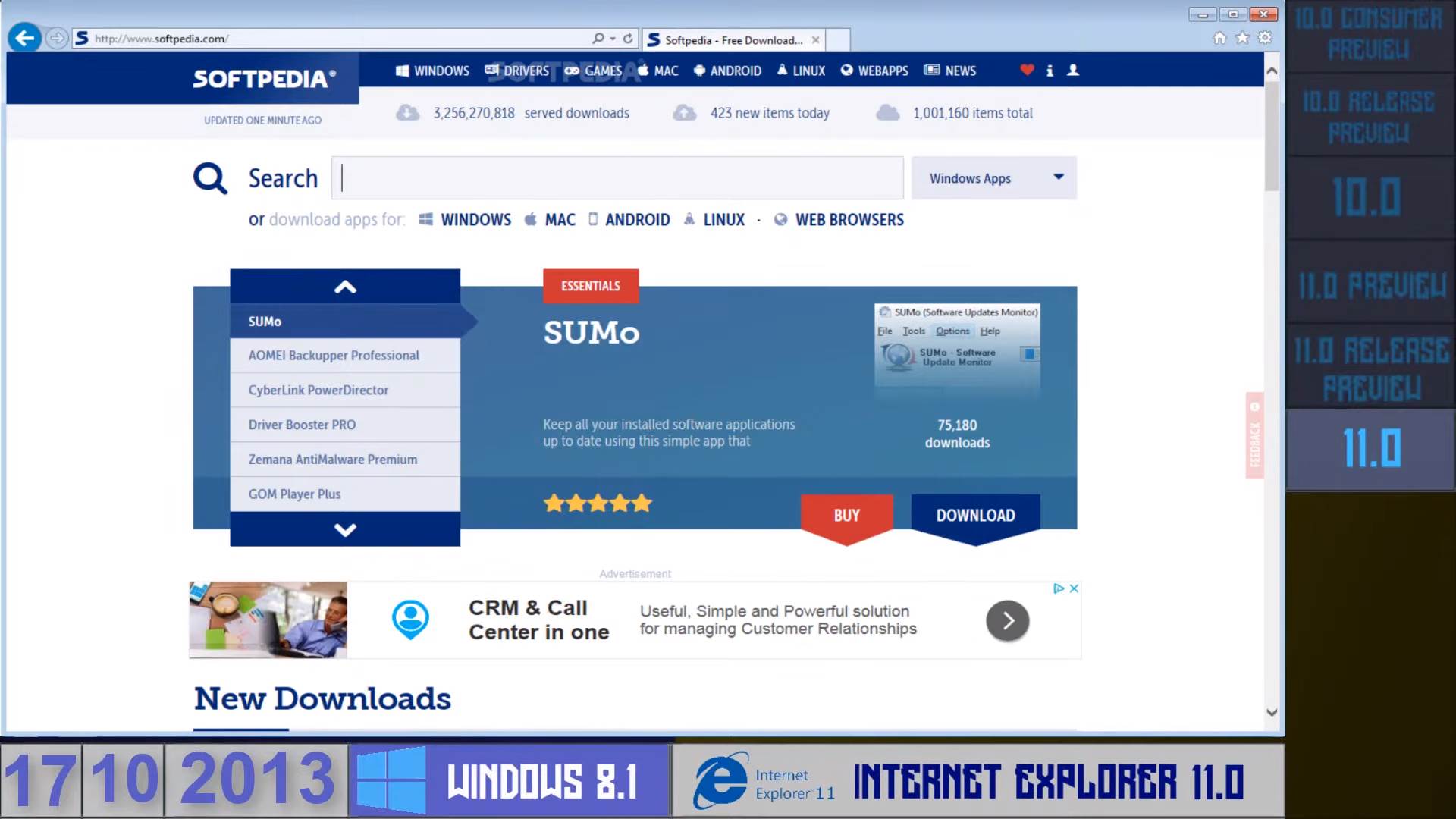Open the NEWS section

[x=959, y=71]
